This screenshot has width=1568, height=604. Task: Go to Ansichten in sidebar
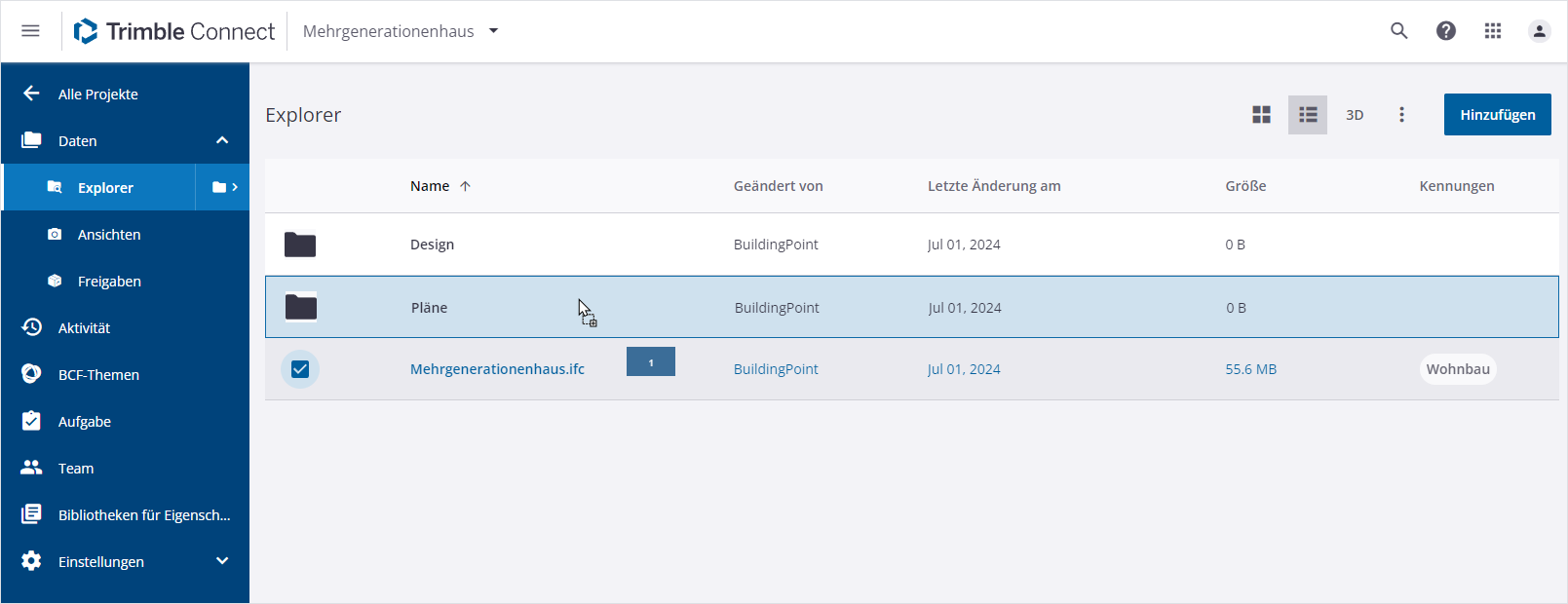tap(109, 235)
